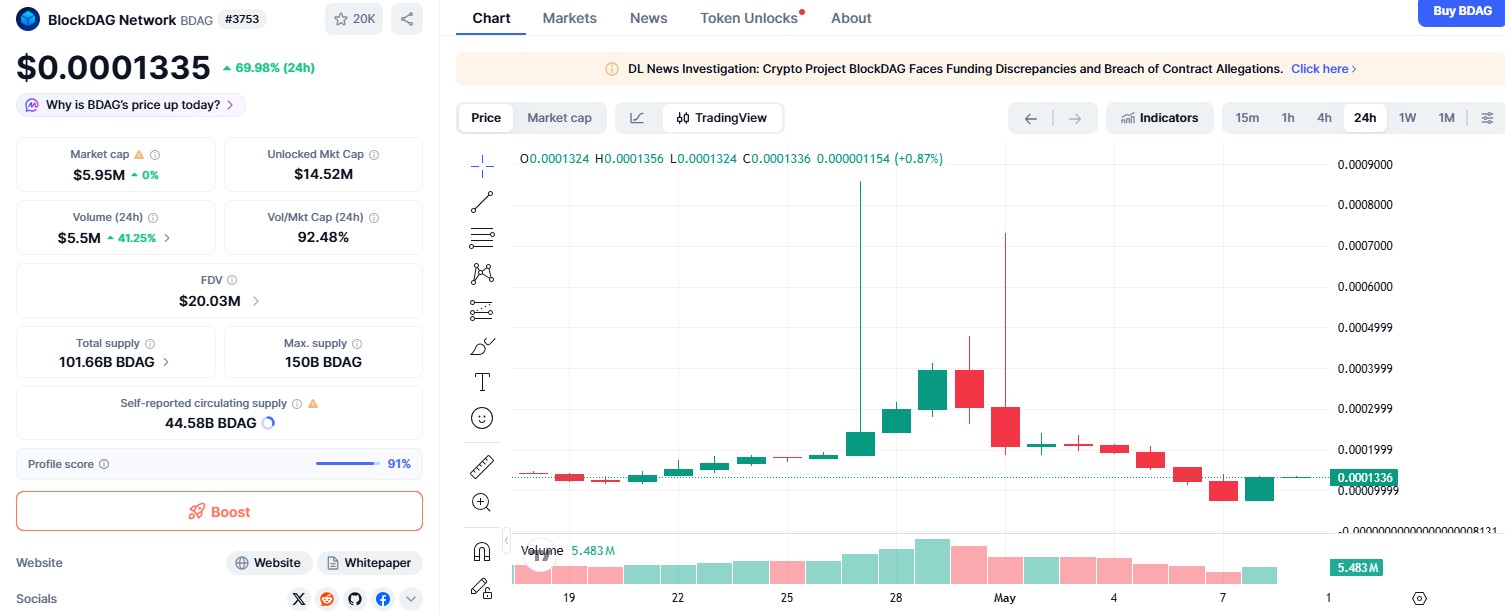Collapse the volume pane arrow

coord(507,539)
